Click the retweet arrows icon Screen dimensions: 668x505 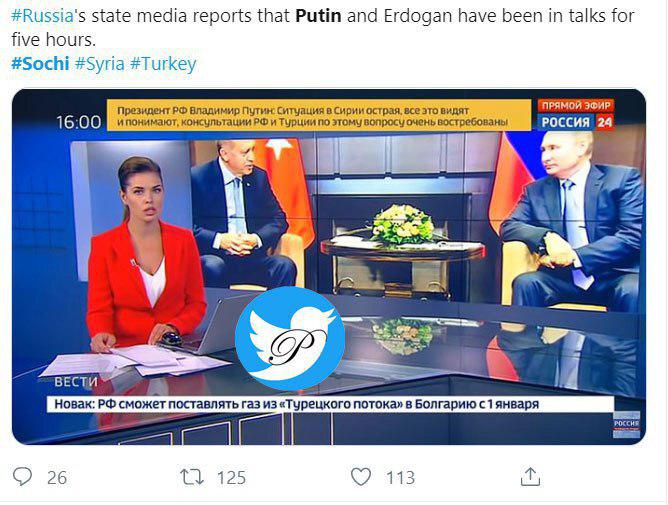click(191, 477)
